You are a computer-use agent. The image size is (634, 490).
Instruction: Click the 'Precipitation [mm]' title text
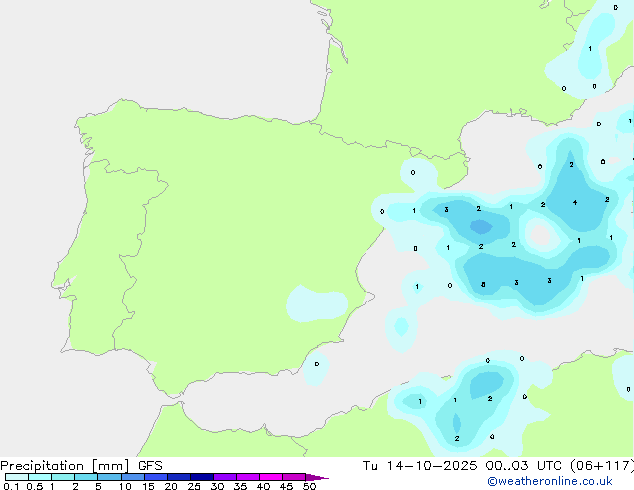click(x=65, y=466)
